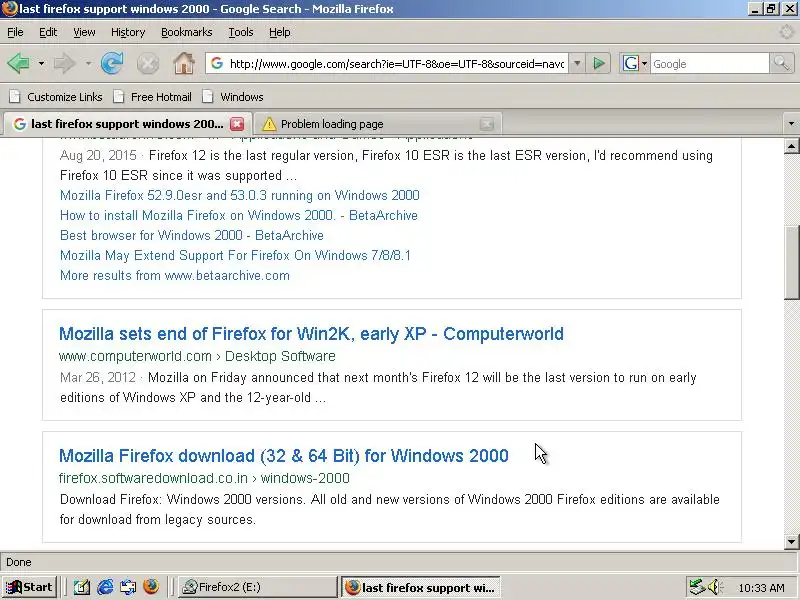Image resolution: width=800 pixels, height=600 pixels.
Task: Switch to Firefox2 (E:) taskbar window
Action: click(x=257, y=587)
